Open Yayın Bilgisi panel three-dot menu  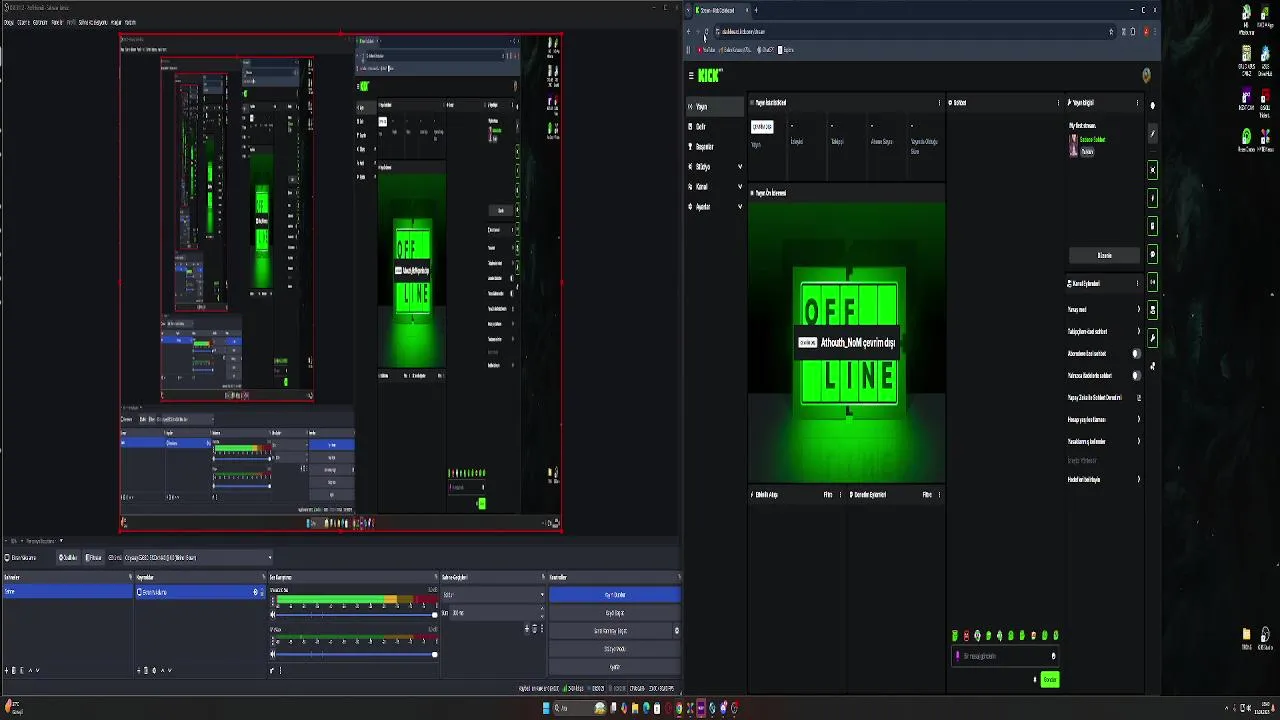tap(1137, 103)
